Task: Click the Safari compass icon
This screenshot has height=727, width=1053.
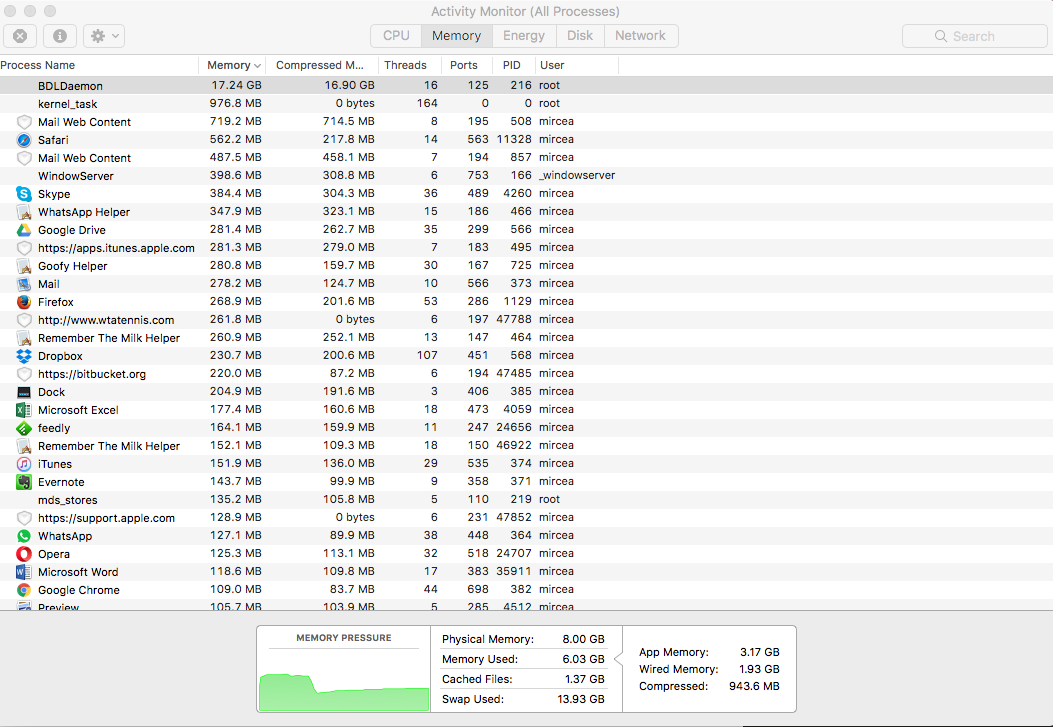Action: coord(24,140)
